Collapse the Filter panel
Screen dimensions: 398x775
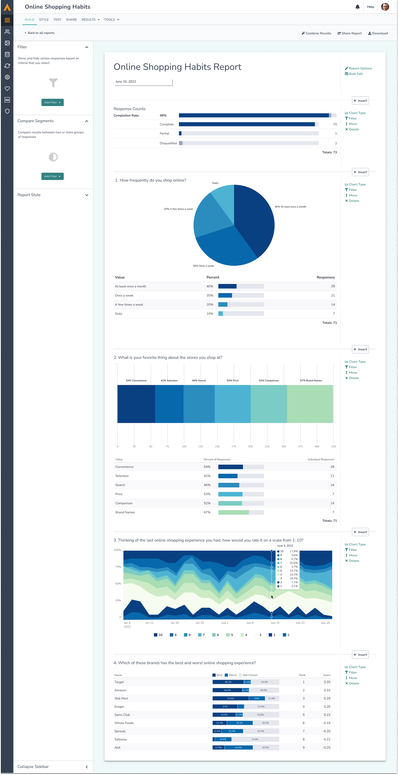(87, 47)
